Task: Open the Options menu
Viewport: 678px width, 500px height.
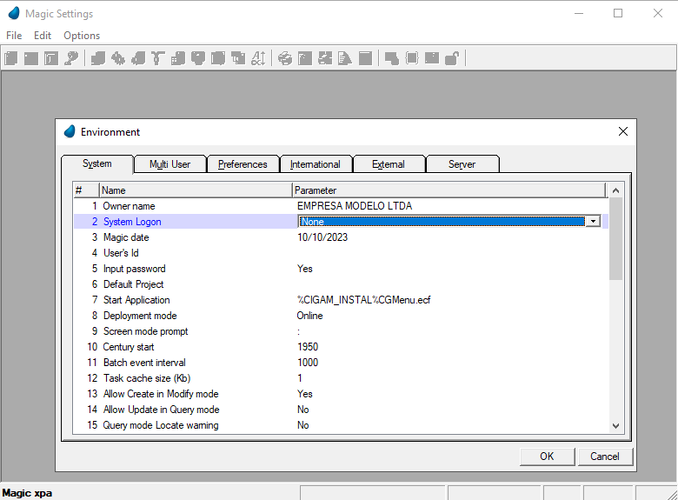Action: (82, 35)
